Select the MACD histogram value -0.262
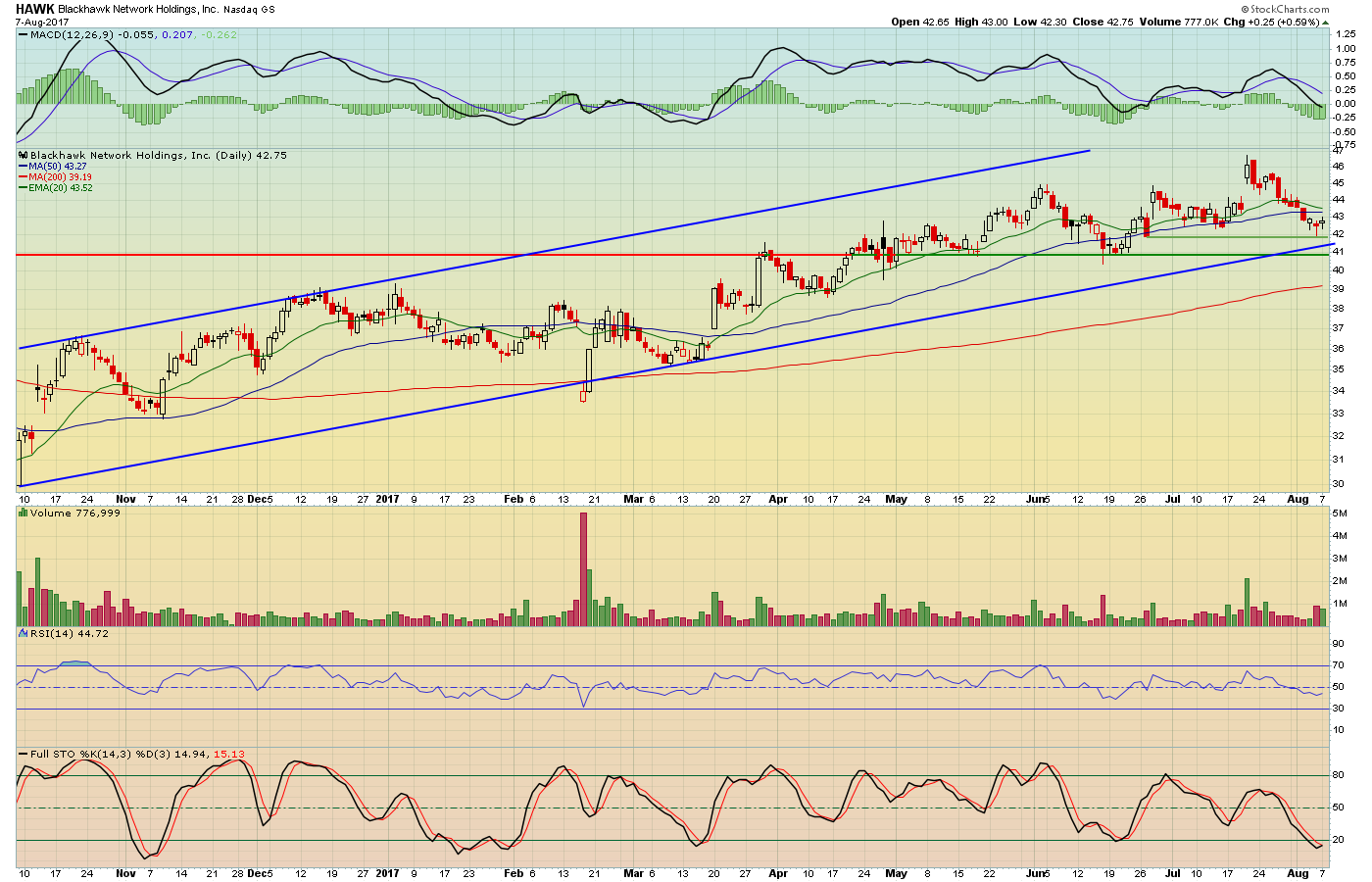The width and height of the screenshot is (1372, 882). pos(220,35)
